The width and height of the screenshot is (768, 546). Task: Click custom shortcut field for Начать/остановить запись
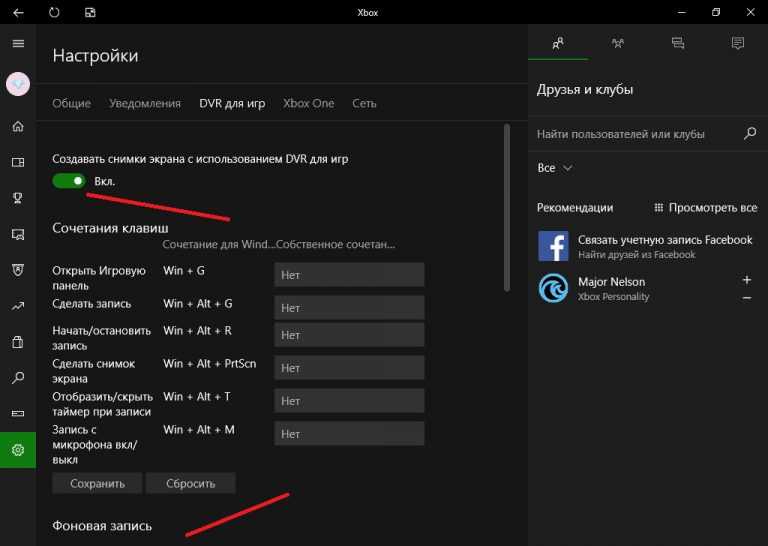coord(349,335)
